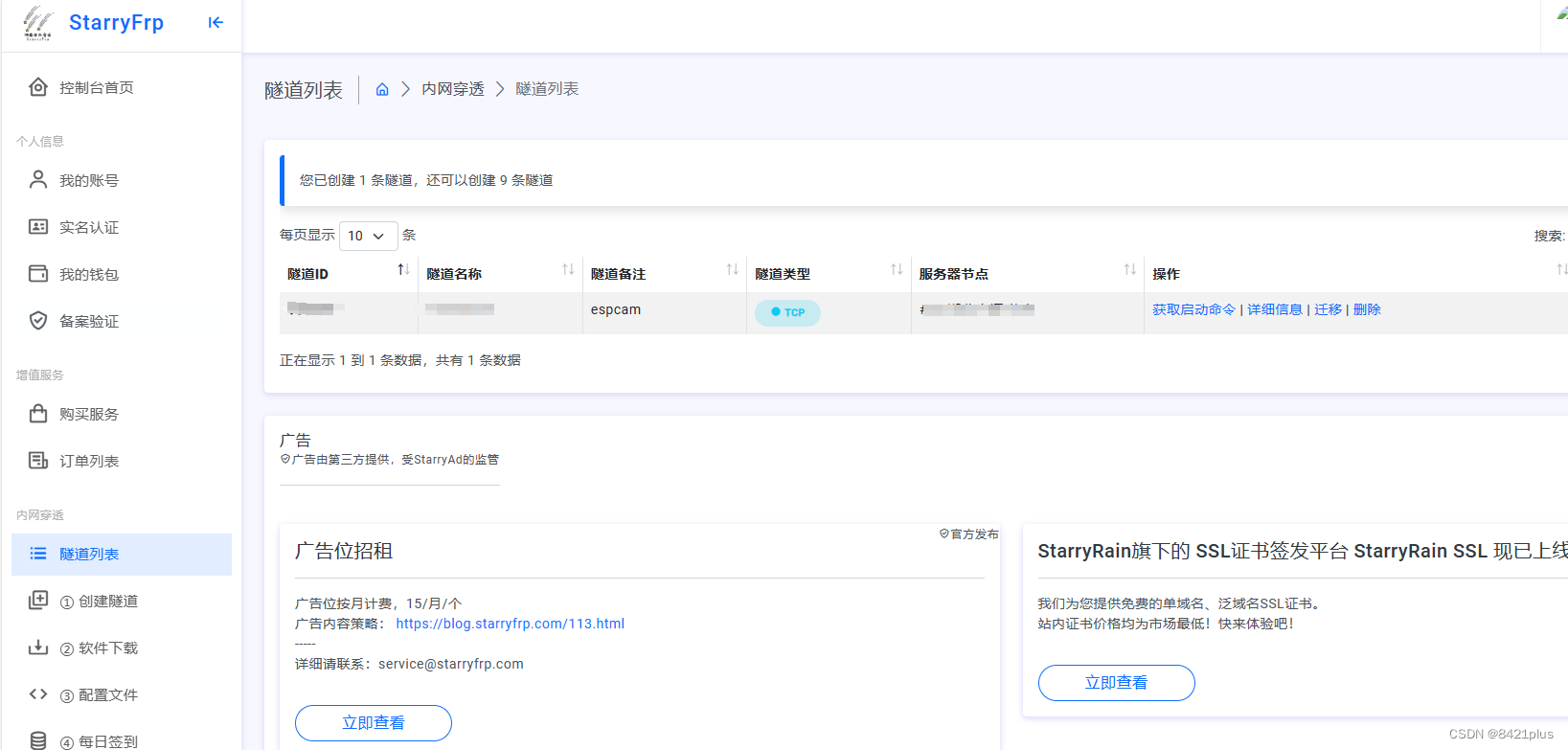Click 获取启动命令 link in tunnel row

pos(1193,309)
